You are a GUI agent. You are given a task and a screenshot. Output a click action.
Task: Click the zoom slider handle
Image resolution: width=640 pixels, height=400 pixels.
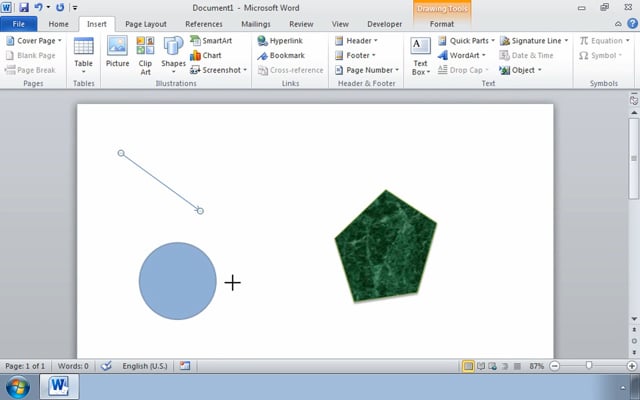tap(589, 367)
